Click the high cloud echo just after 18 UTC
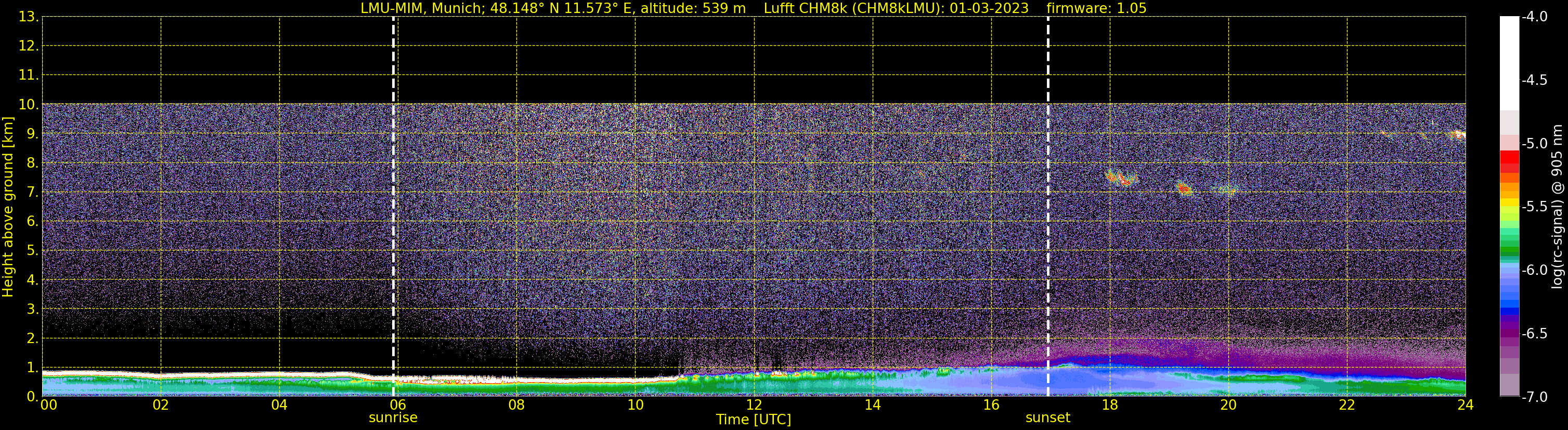1568x430 pixels. (x=1121, y=179)
